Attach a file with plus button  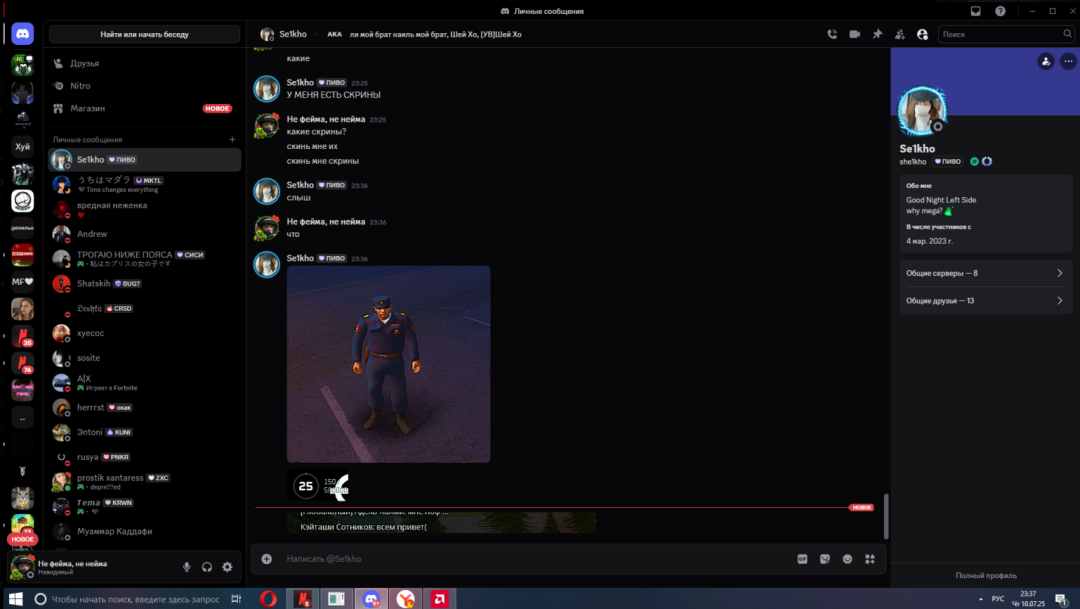(x=267, y=559)
